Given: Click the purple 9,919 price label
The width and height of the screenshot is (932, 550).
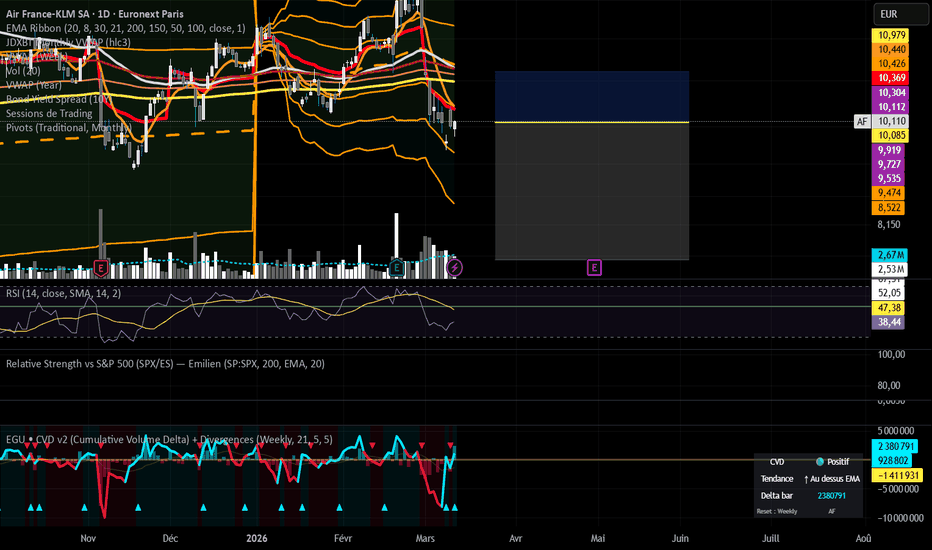Looking at the screenshot, I should [x=889, y=150].
